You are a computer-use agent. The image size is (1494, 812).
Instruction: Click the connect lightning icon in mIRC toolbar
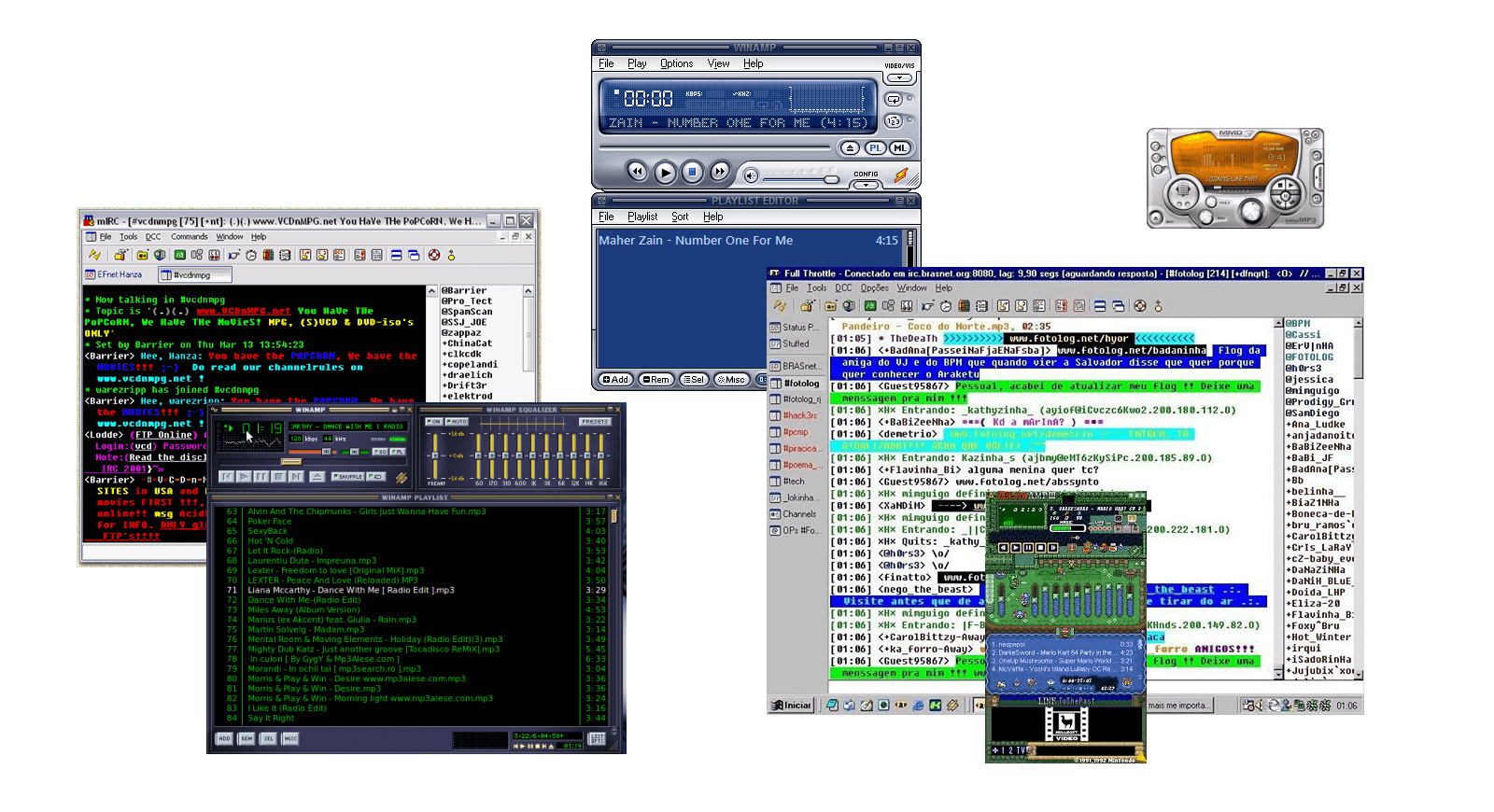click(94, 255)
